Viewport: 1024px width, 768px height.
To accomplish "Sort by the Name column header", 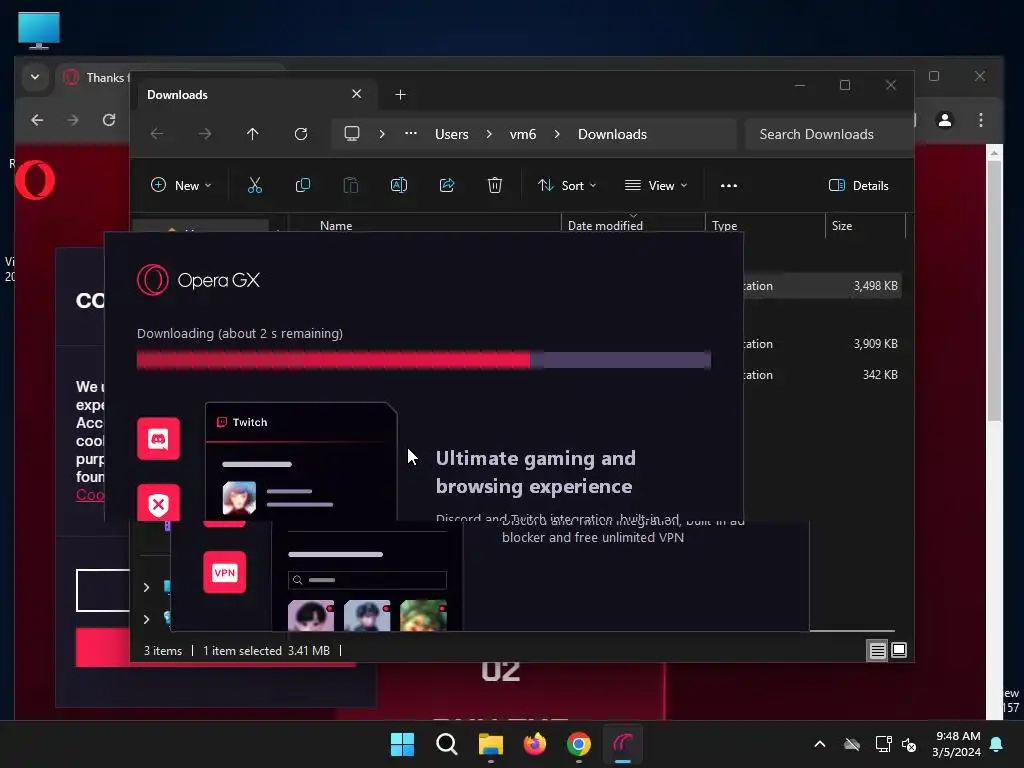I will (x=336, y=225).
